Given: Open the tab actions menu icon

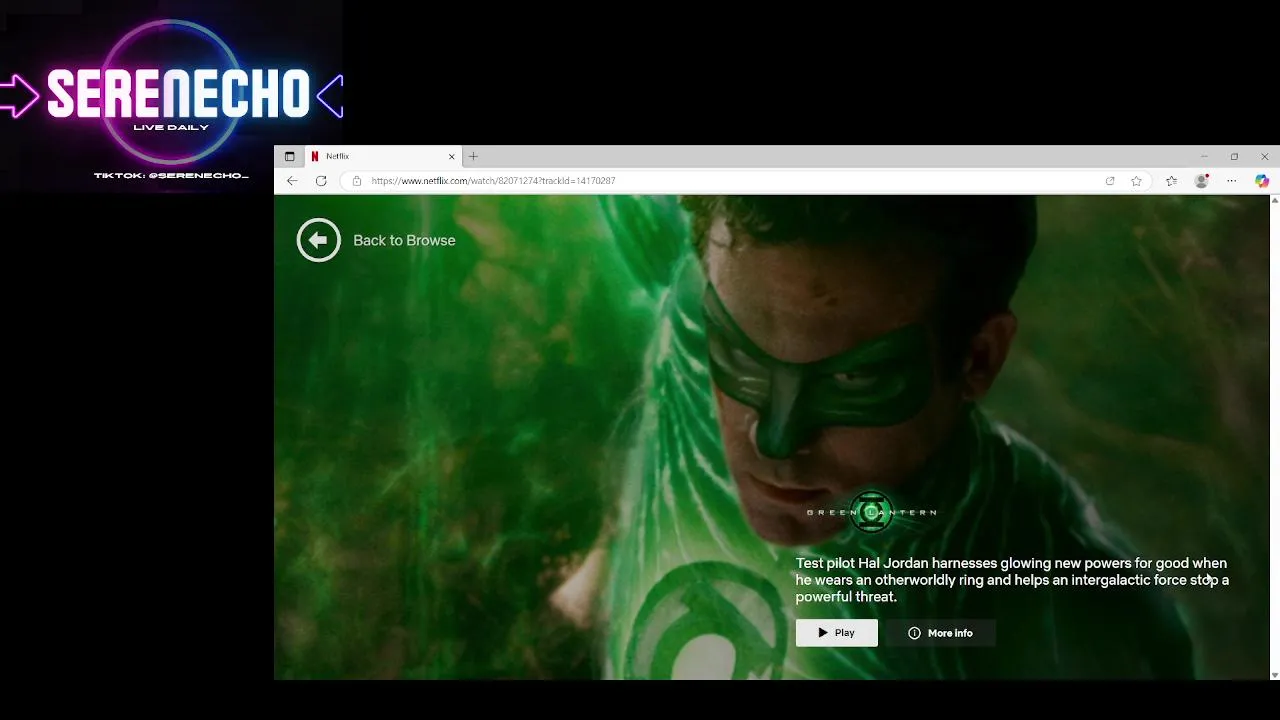Looking at the screenshot, I should pos(290,156).
